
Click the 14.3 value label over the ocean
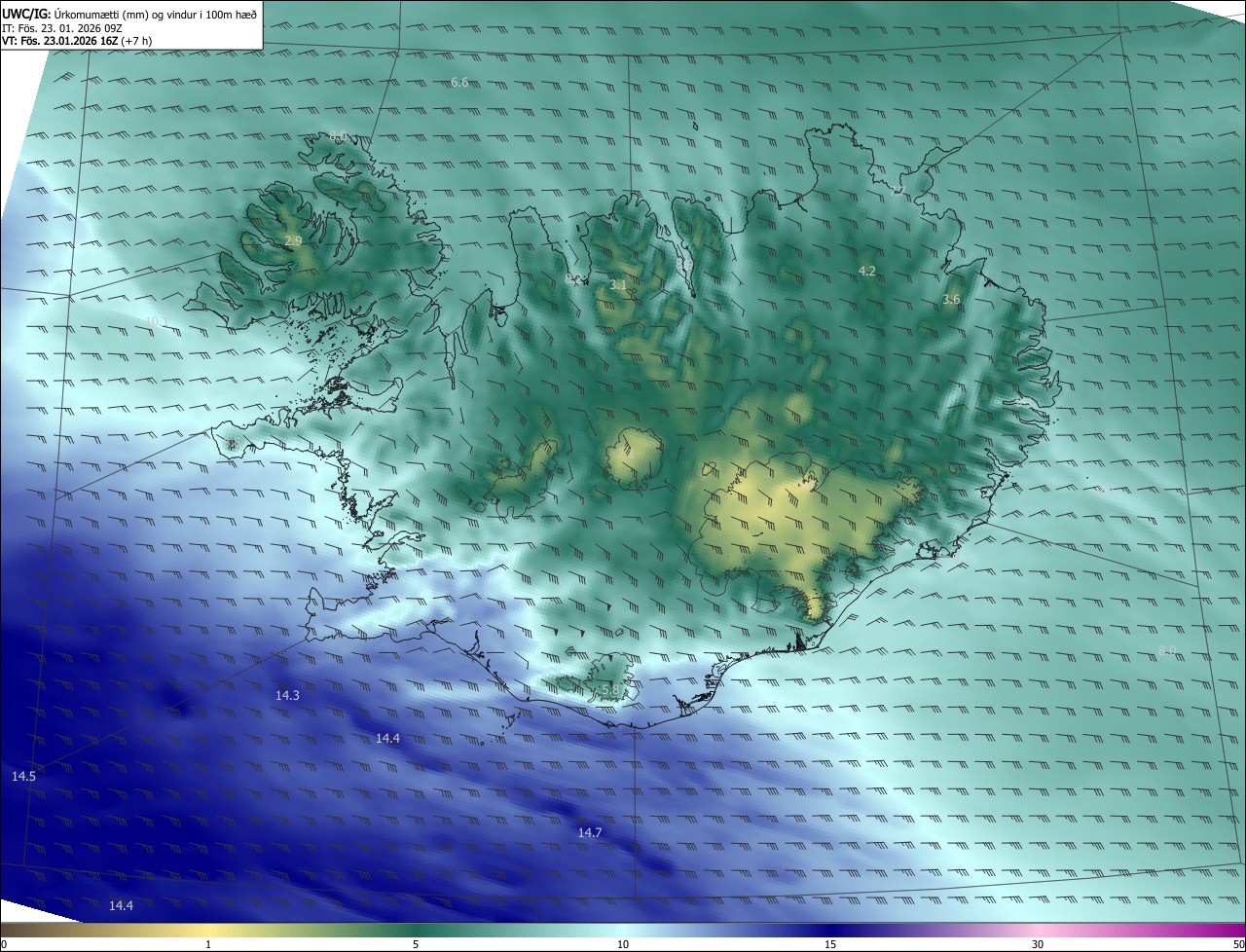tap(287, 696)
